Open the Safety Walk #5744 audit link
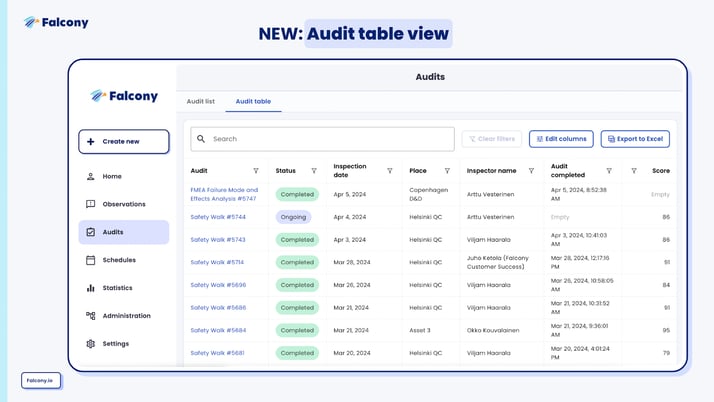The height and width of the screenshot is (402, 714). [x=218, y=217]
